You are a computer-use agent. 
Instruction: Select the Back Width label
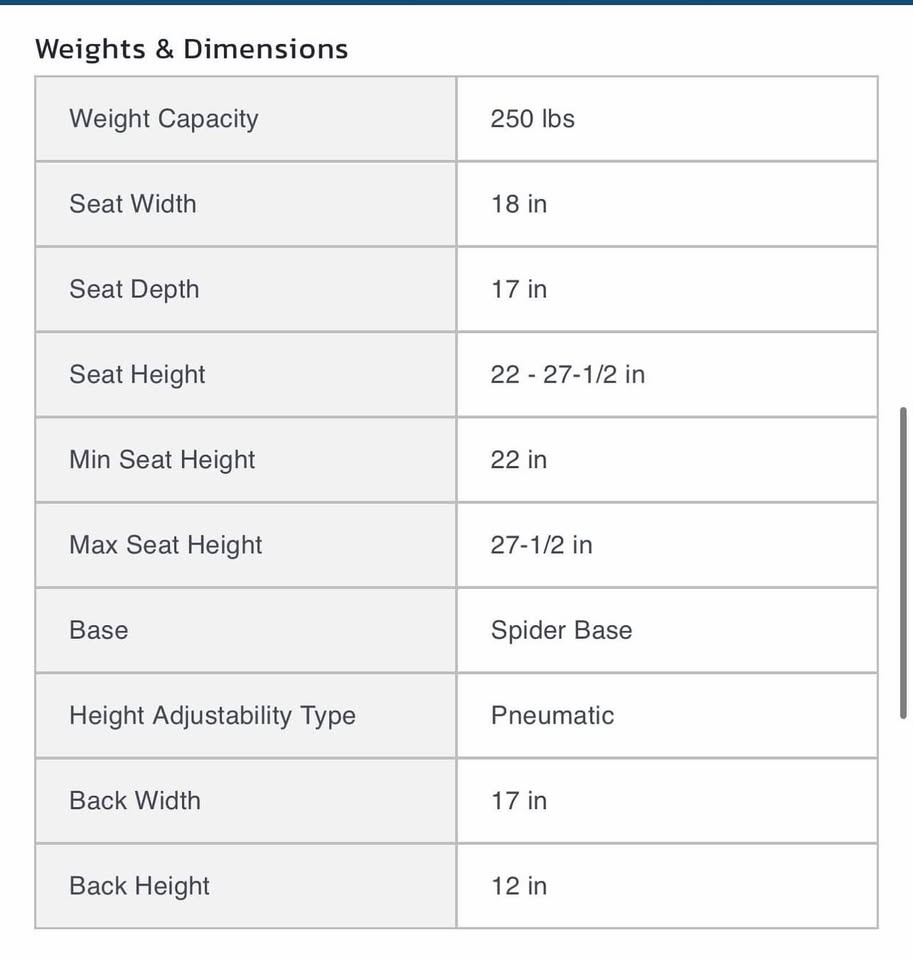135,801
